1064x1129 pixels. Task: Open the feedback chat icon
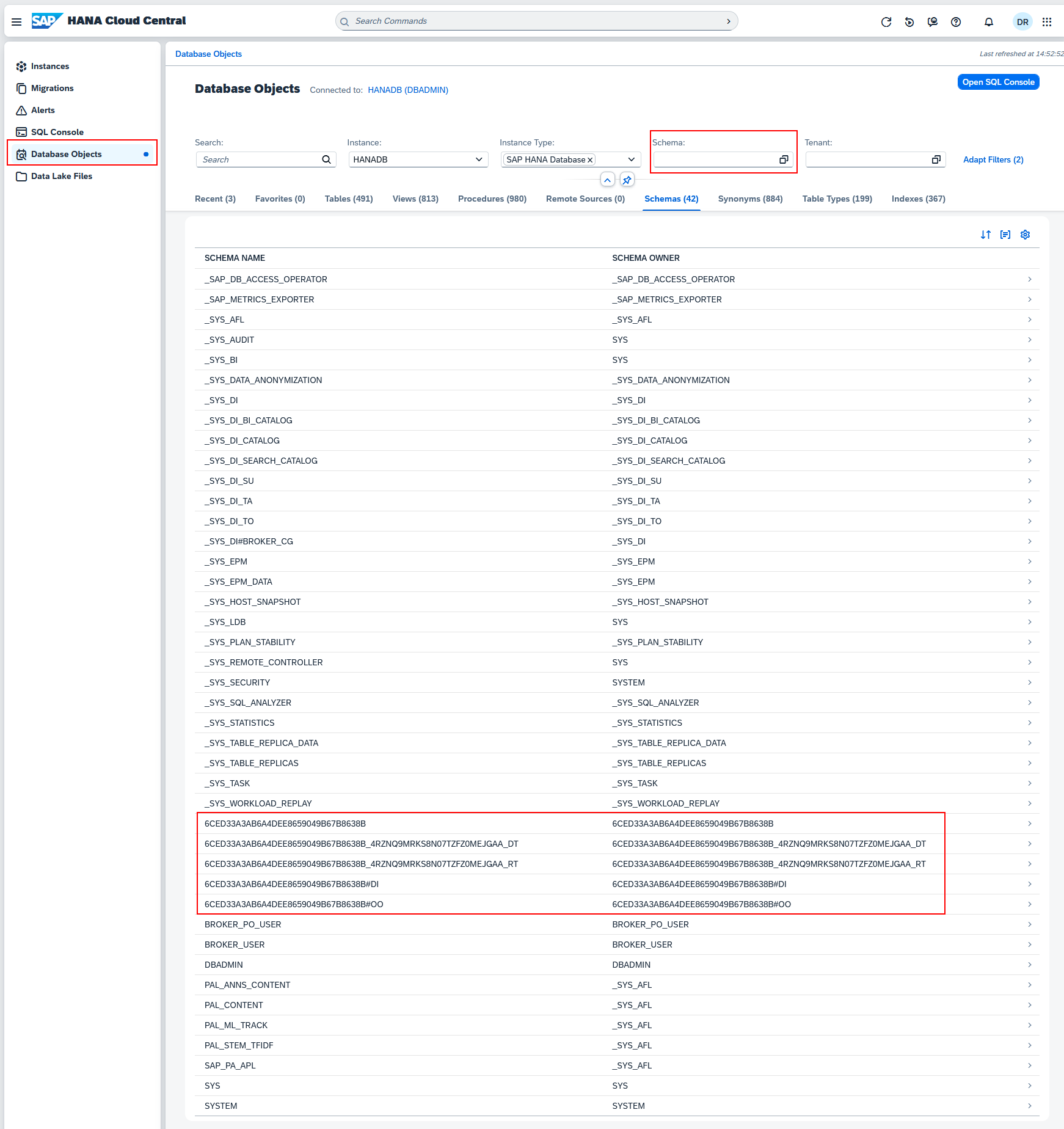[933, 22]
